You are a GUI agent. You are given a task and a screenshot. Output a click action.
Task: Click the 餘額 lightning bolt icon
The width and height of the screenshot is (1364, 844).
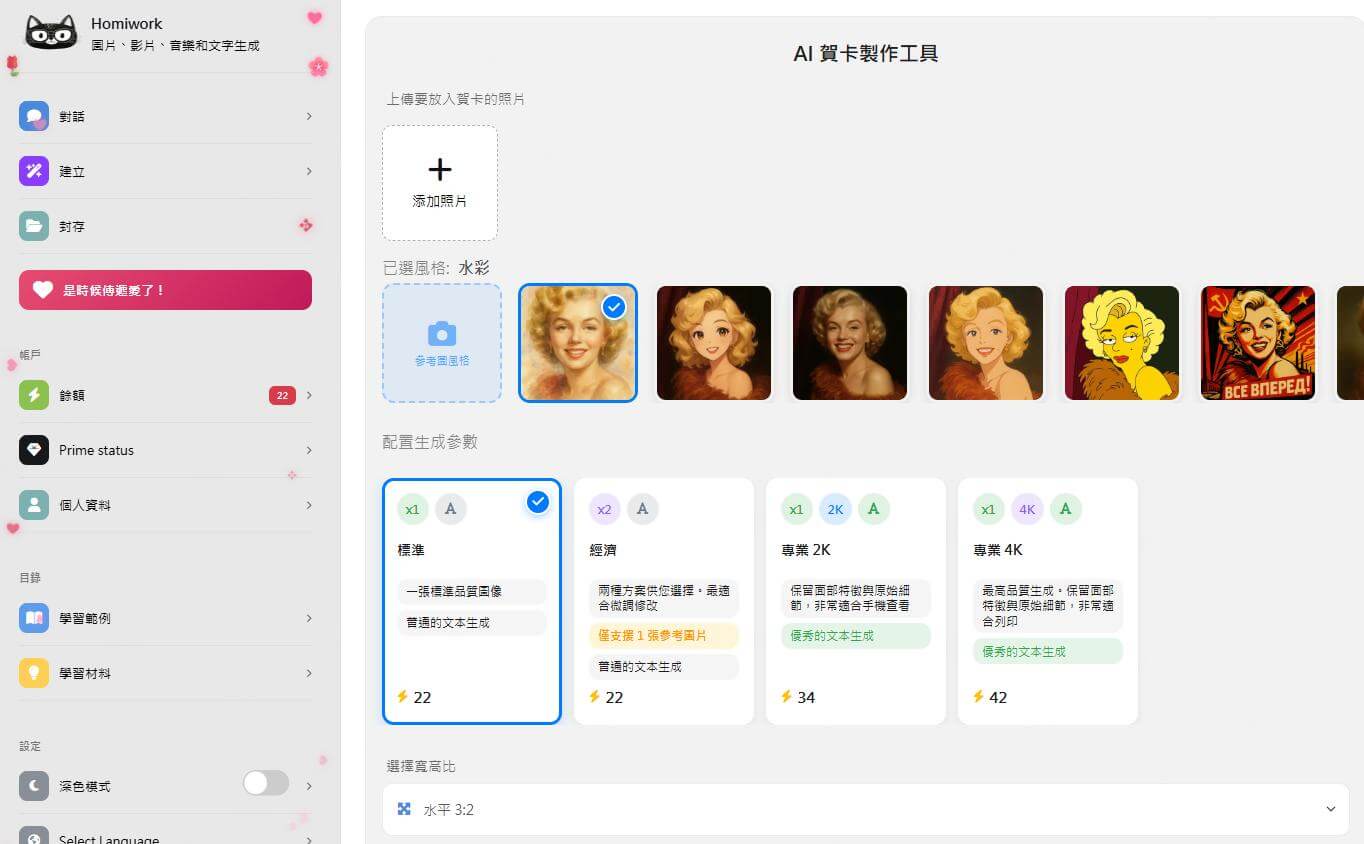34,396
